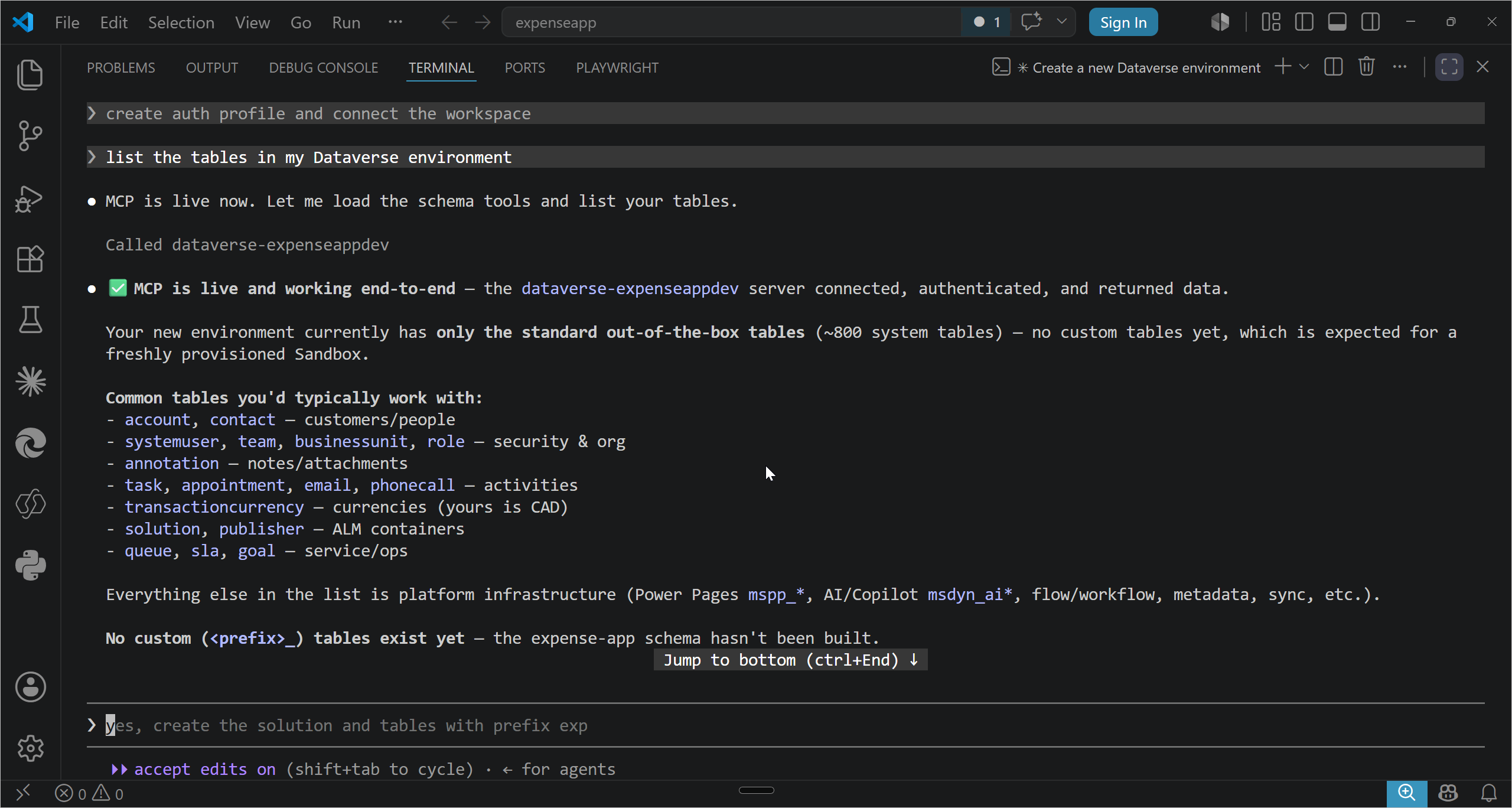Image resolution: width=1512 pixels, height=808 pixels.
Task: Open the Accounts icon in activity bar
Action: tap(30, 687)
